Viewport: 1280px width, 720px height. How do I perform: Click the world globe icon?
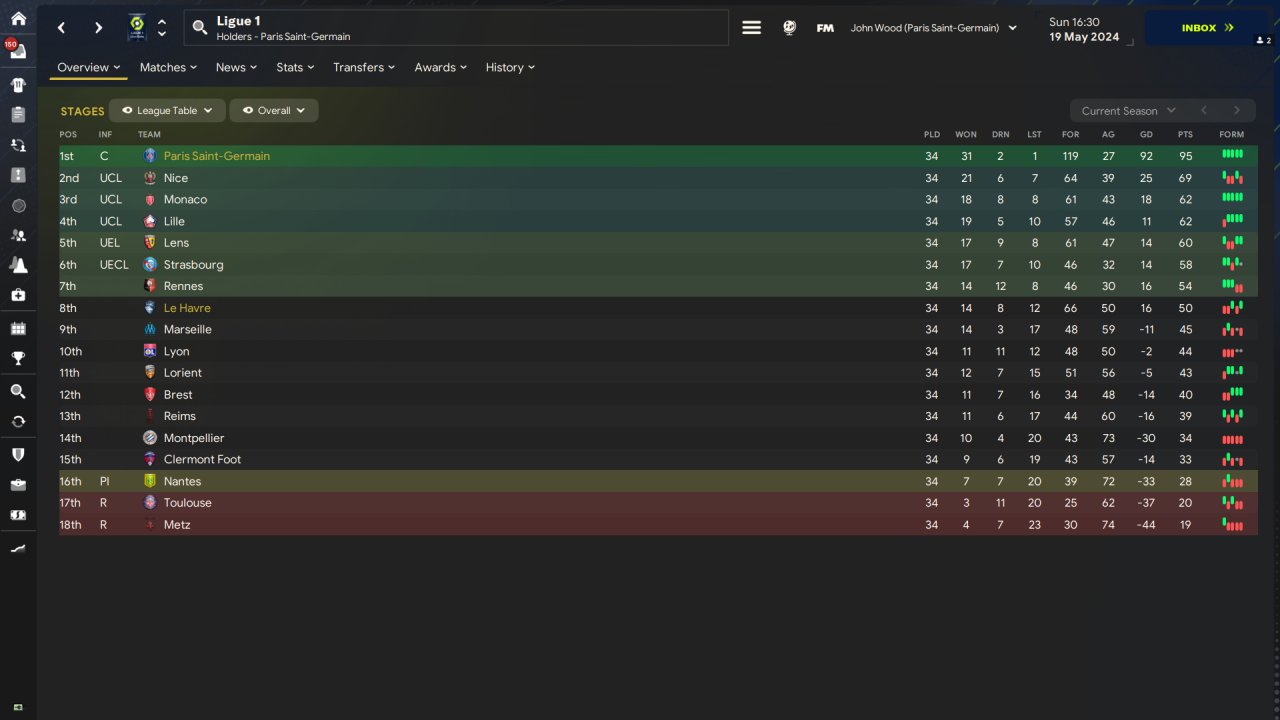tap(789, 28)
